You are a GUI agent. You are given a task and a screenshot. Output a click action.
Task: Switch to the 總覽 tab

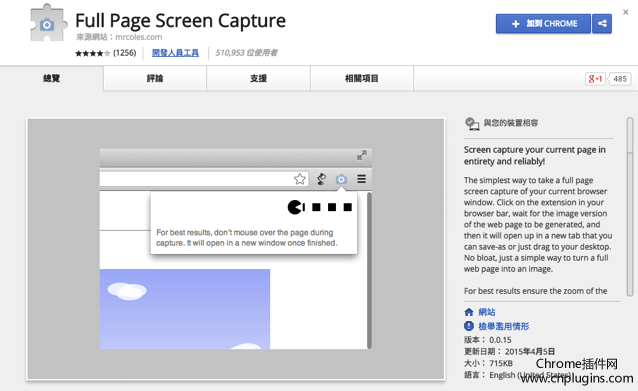pyautogui.click(x=52, y=78)
